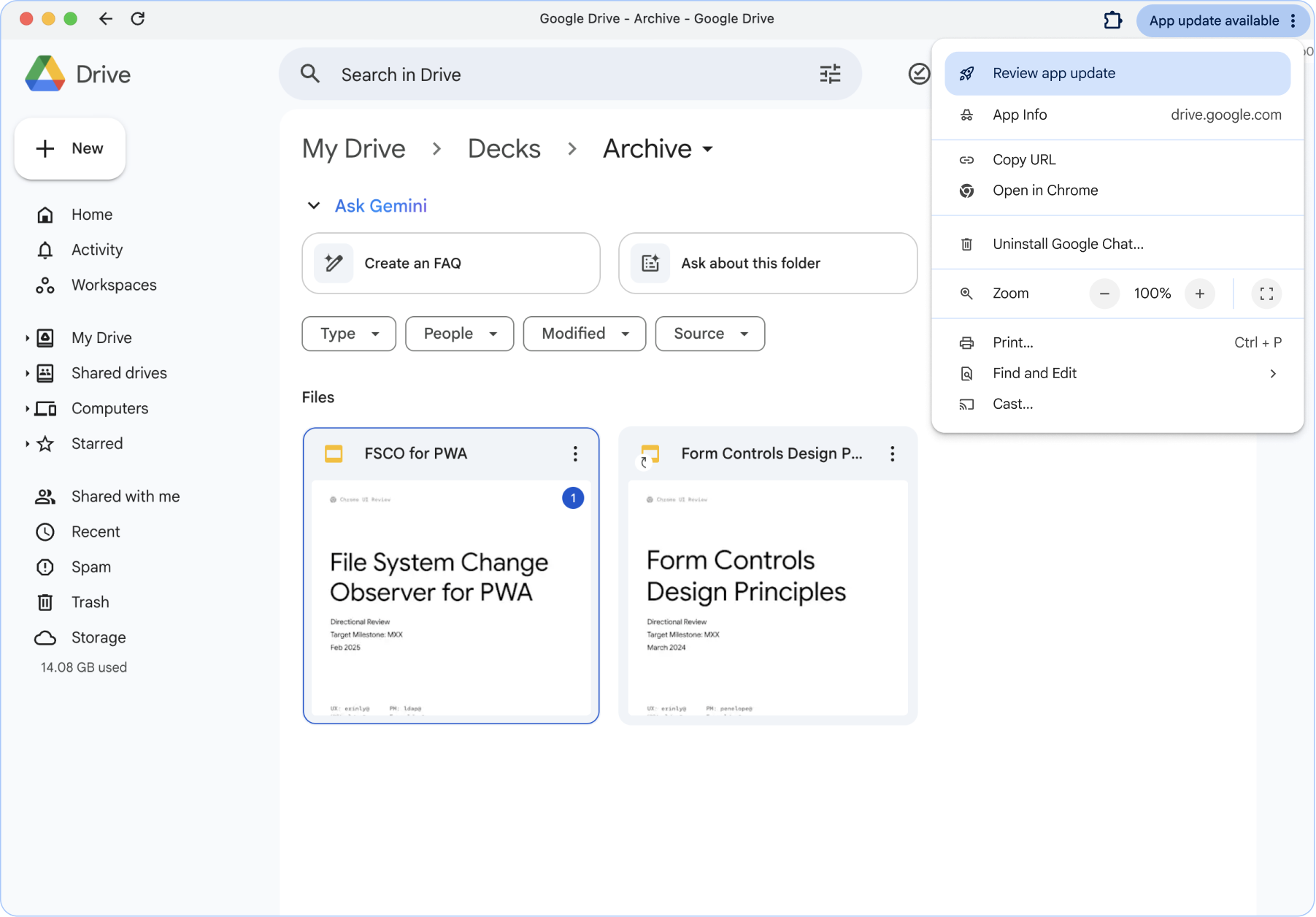This screenshot has height=917, width=1316.
Task: Click the extensions puzzle icon in title bar
Action: 1112,20
